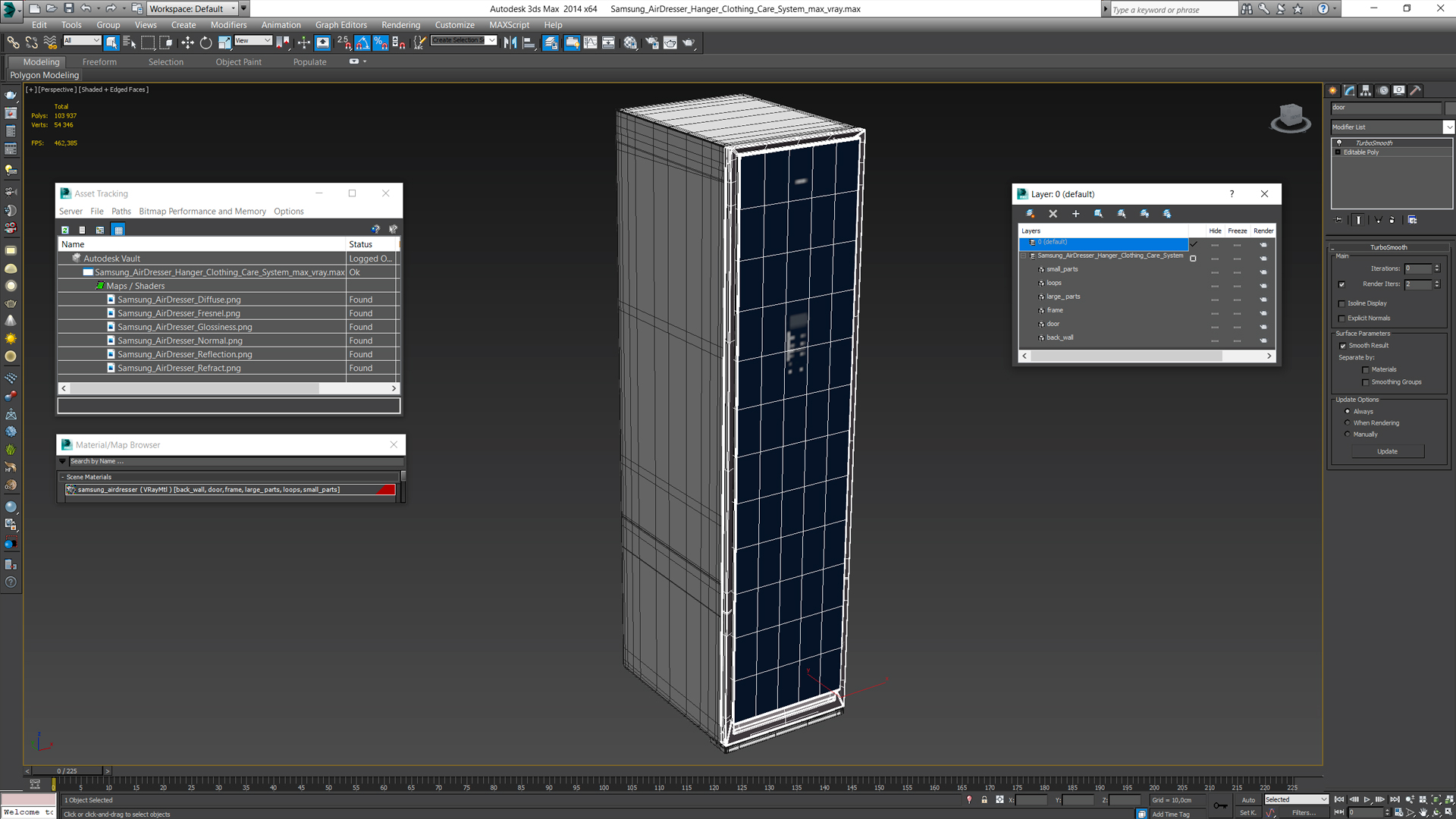This screenshot has width=1456, height=819.
Task: Choose the Select and Rotate tool
Action: [206, 42]
